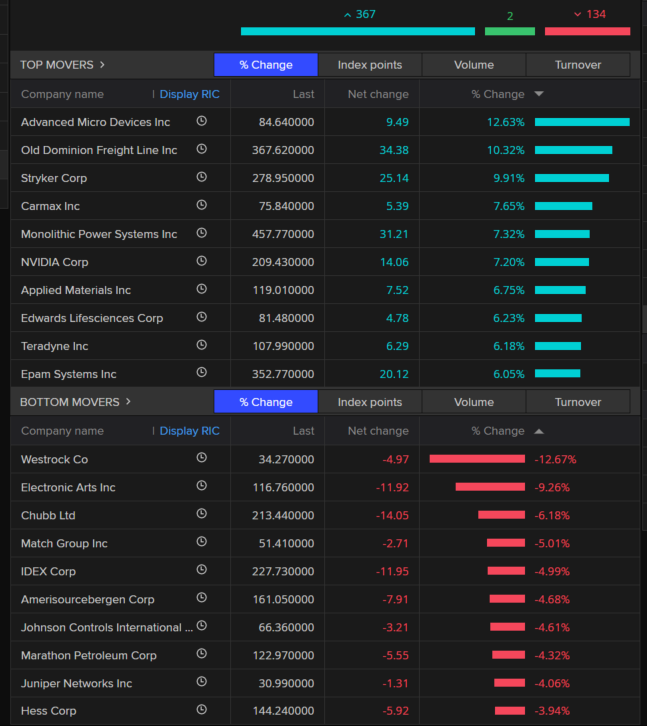Click clock icon next to NVIDIA Corp
Image resolution: width=647 pixels, height=726 pixels.
click(201, 261)
